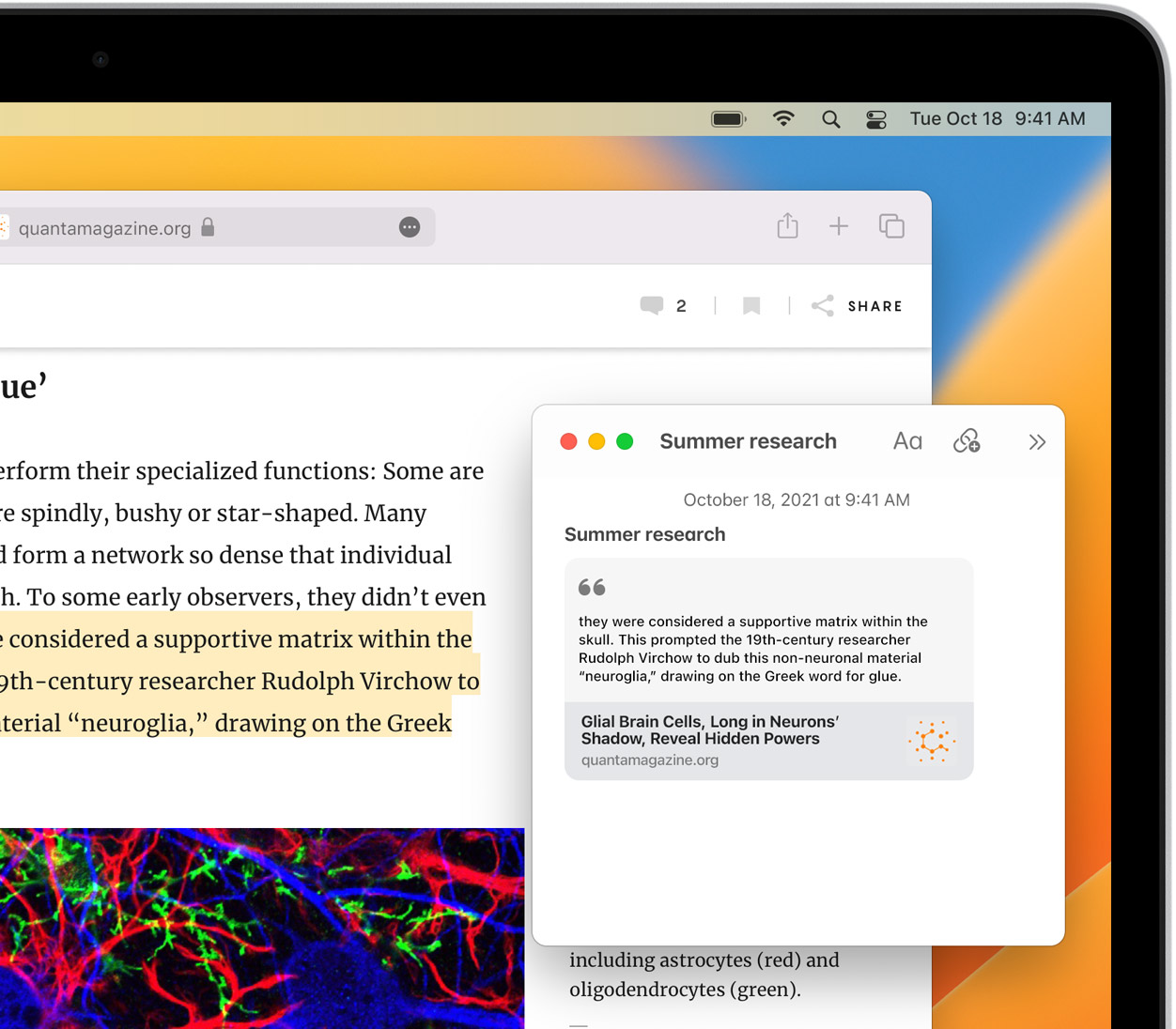Viewport: 1176px width, 1029px height.
Task: Expand the double chevron in the note toolbar
Action: pyautogui.click(x=1037, y=442)
